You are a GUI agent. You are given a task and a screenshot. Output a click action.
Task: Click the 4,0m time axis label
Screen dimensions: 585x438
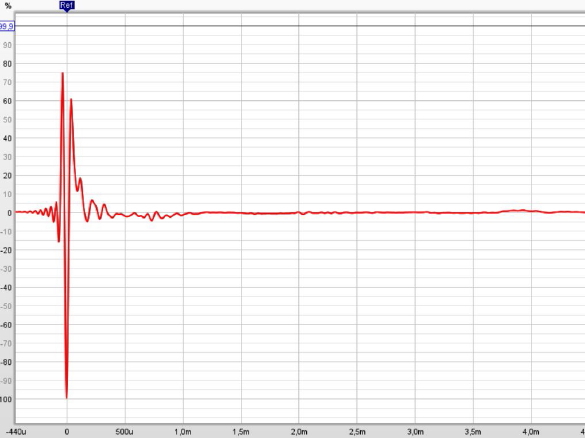click(x=531, y=432)
